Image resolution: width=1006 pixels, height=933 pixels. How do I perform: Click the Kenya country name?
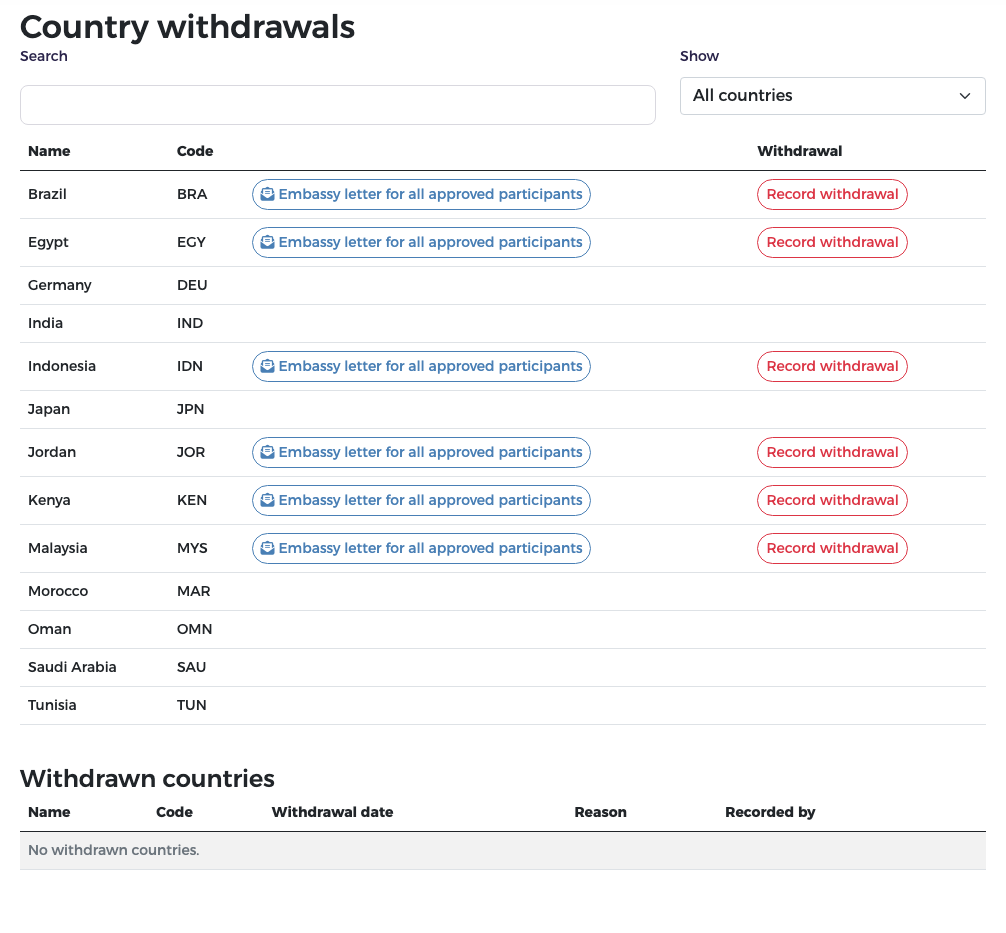click(49, 501)
